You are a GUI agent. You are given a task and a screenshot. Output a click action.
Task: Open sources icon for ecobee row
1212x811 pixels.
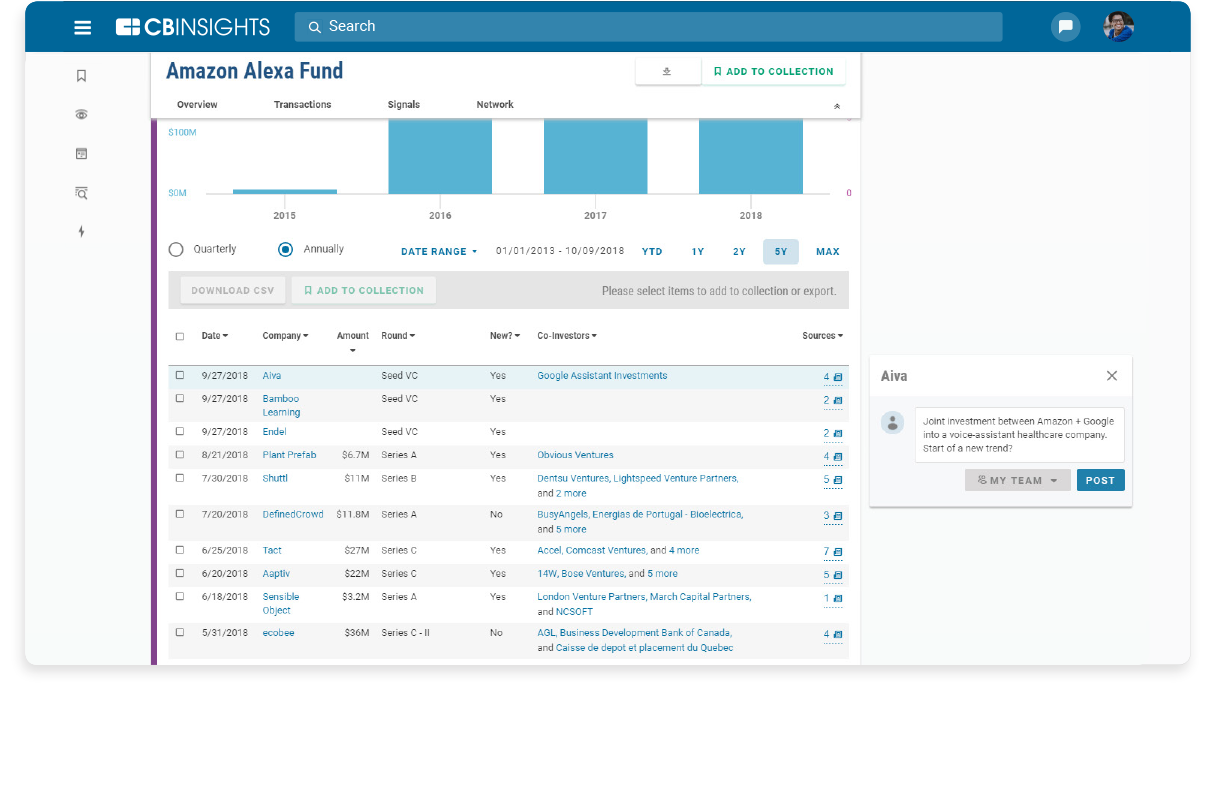pos(838,634)
